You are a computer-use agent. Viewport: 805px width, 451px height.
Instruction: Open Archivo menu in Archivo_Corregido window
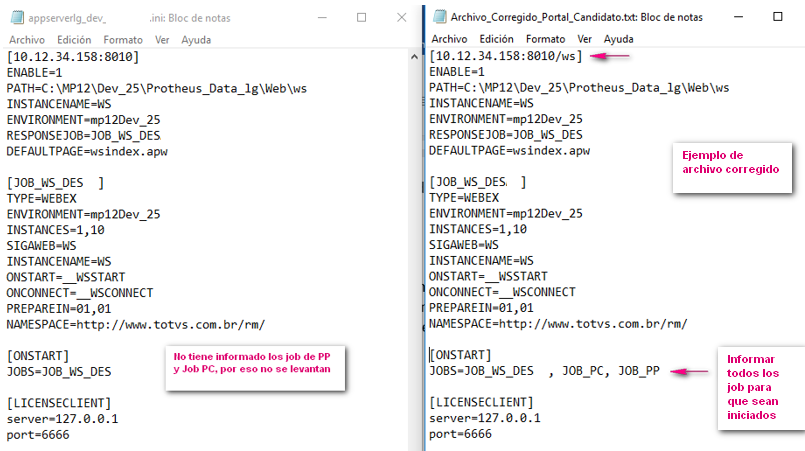point(449,39)
